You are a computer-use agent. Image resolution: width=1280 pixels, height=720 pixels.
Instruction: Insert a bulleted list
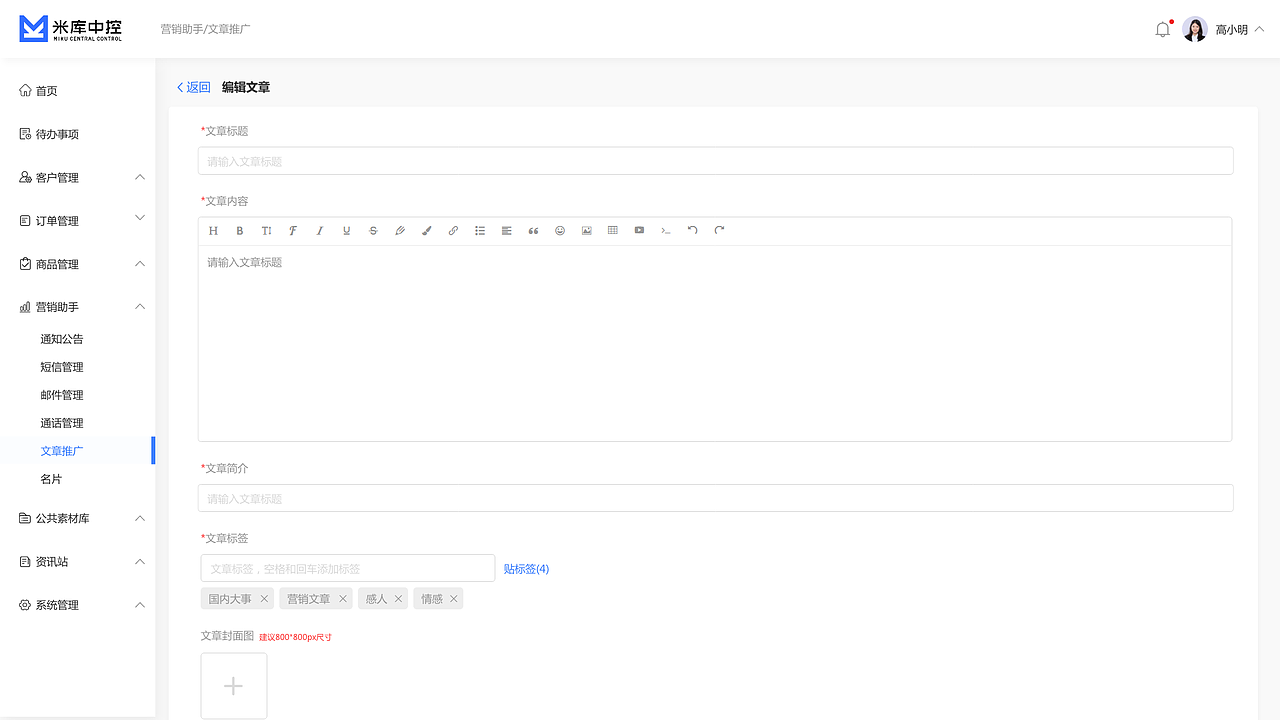tap(480, 231)
